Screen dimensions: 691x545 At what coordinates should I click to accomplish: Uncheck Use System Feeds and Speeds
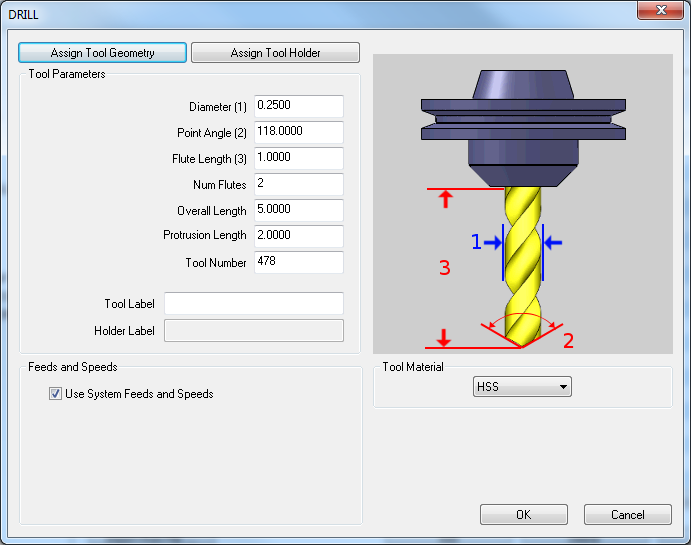(55, 393)
